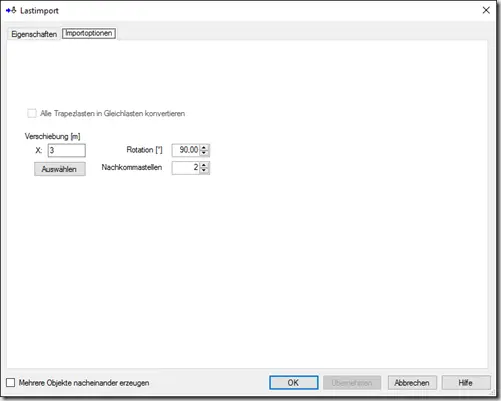
Task: Increase Rotation value with up arrow
Action: [x=204, y=147]
